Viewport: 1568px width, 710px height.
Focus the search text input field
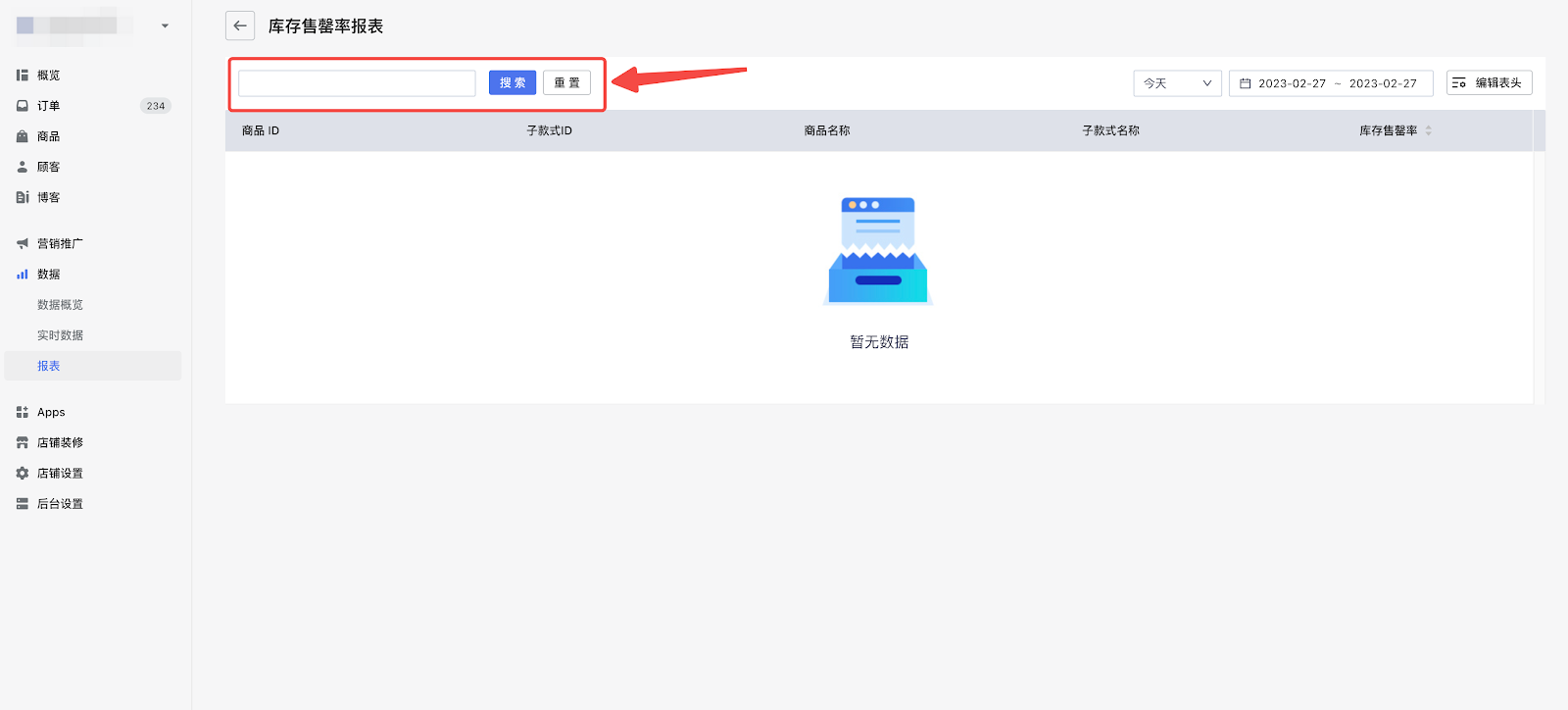pyautogui.click(x=357, y=83)
